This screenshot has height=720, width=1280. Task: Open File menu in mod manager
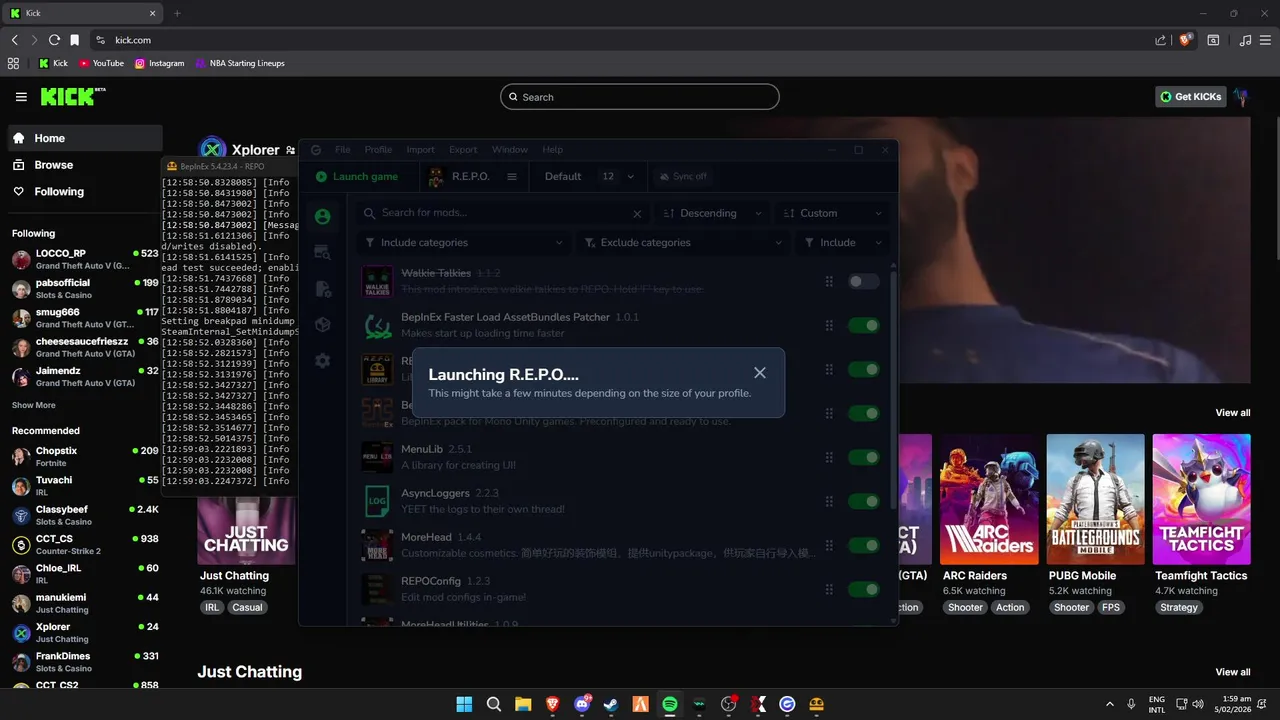[343, 150]
